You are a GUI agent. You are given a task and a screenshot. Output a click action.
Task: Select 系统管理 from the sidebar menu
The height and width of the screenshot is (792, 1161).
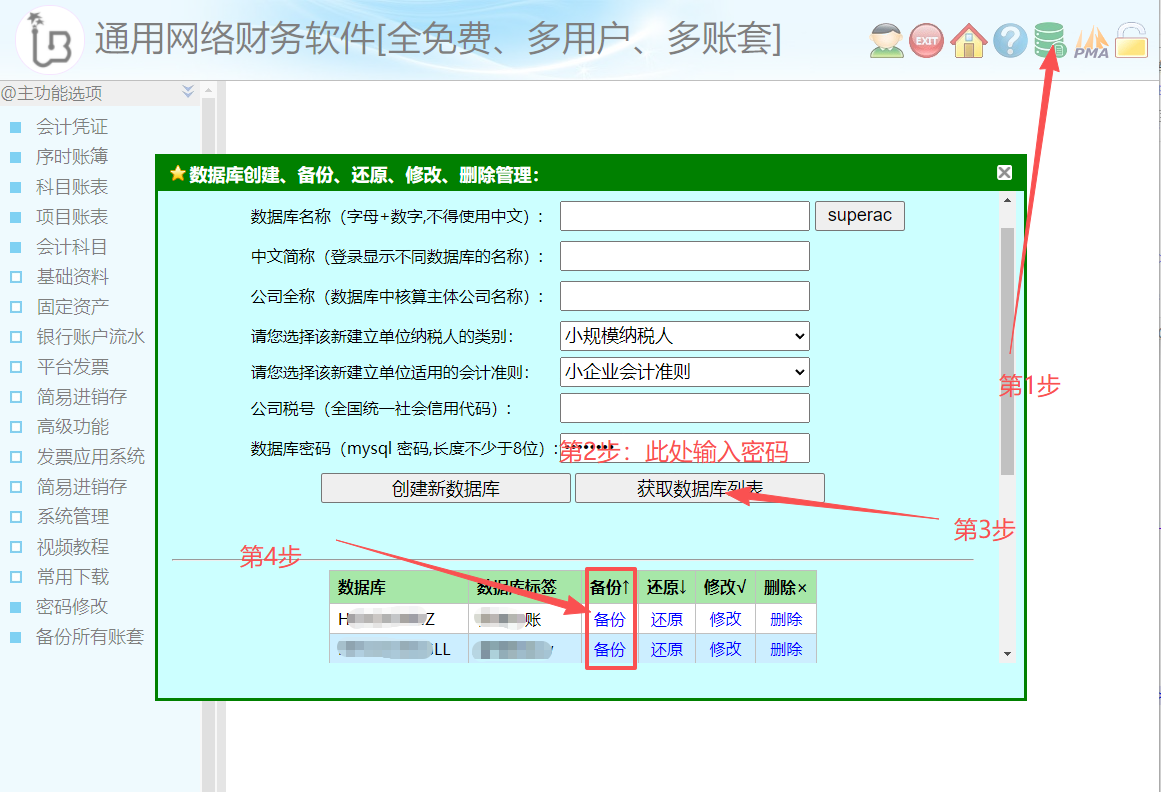[x=72, y=517]
